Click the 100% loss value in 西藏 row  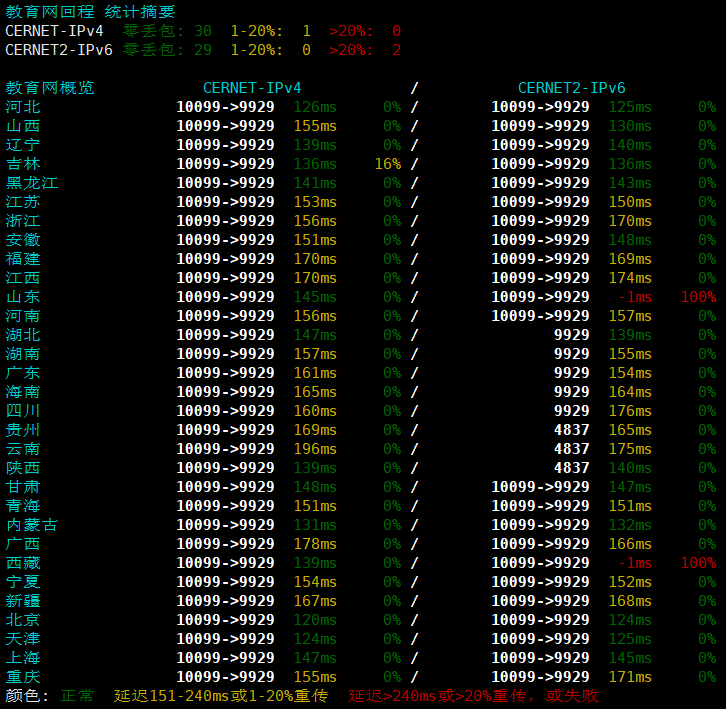(698, 563)
